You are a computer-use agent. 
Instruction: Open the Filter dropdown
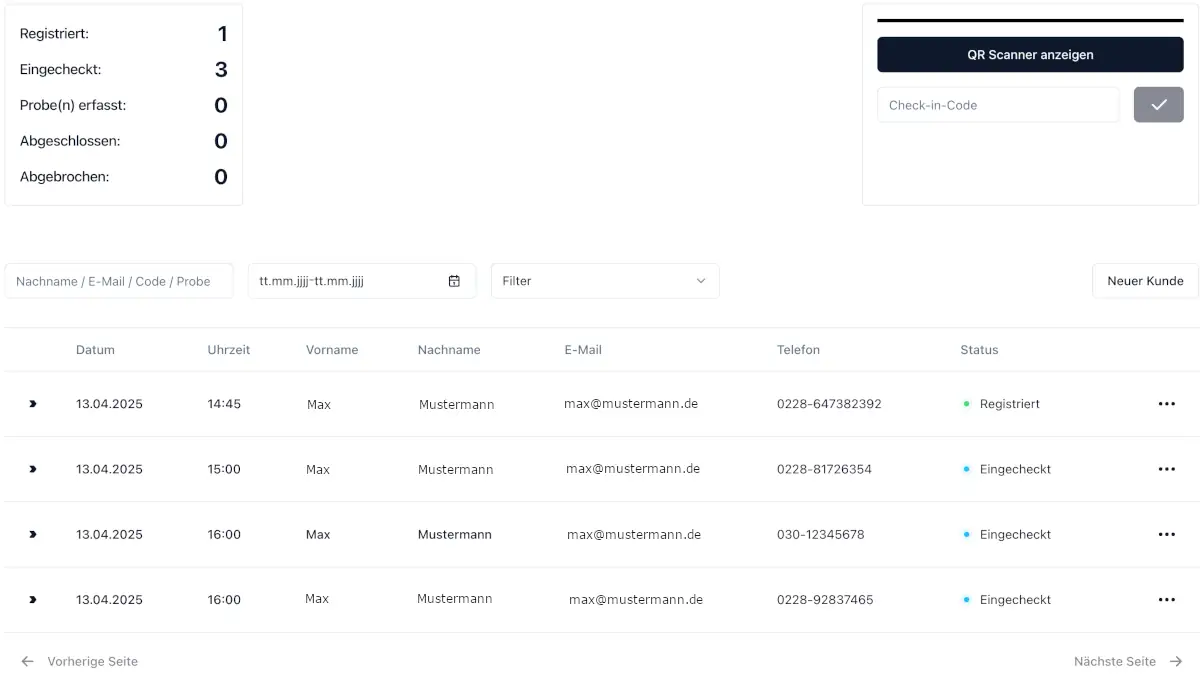[x=604, y=281]
